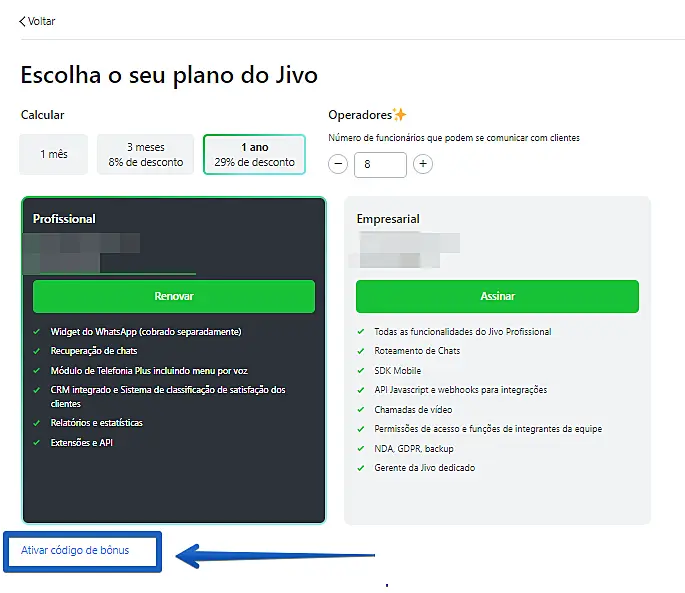
Task: Click checkmark next to SDK Mobile
Action: (361, 370)
